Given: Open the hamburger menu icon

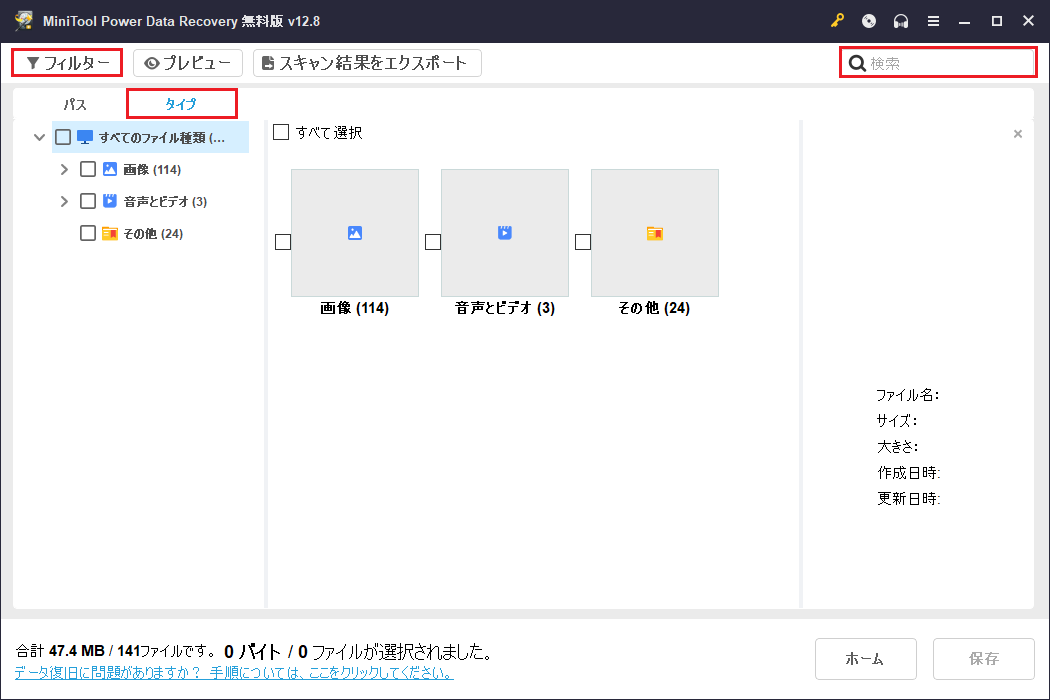Looking at the screenshot, I should click(933, 21).
